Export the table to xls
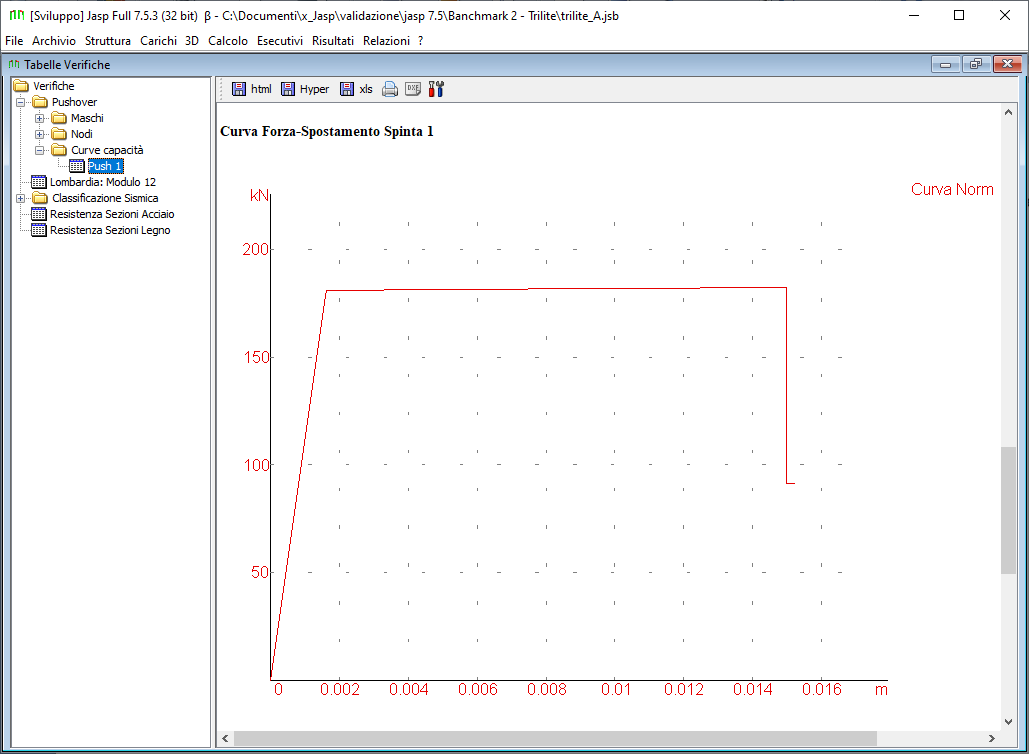This screenshot has width=1029, height=754. (x=356, y=89)
